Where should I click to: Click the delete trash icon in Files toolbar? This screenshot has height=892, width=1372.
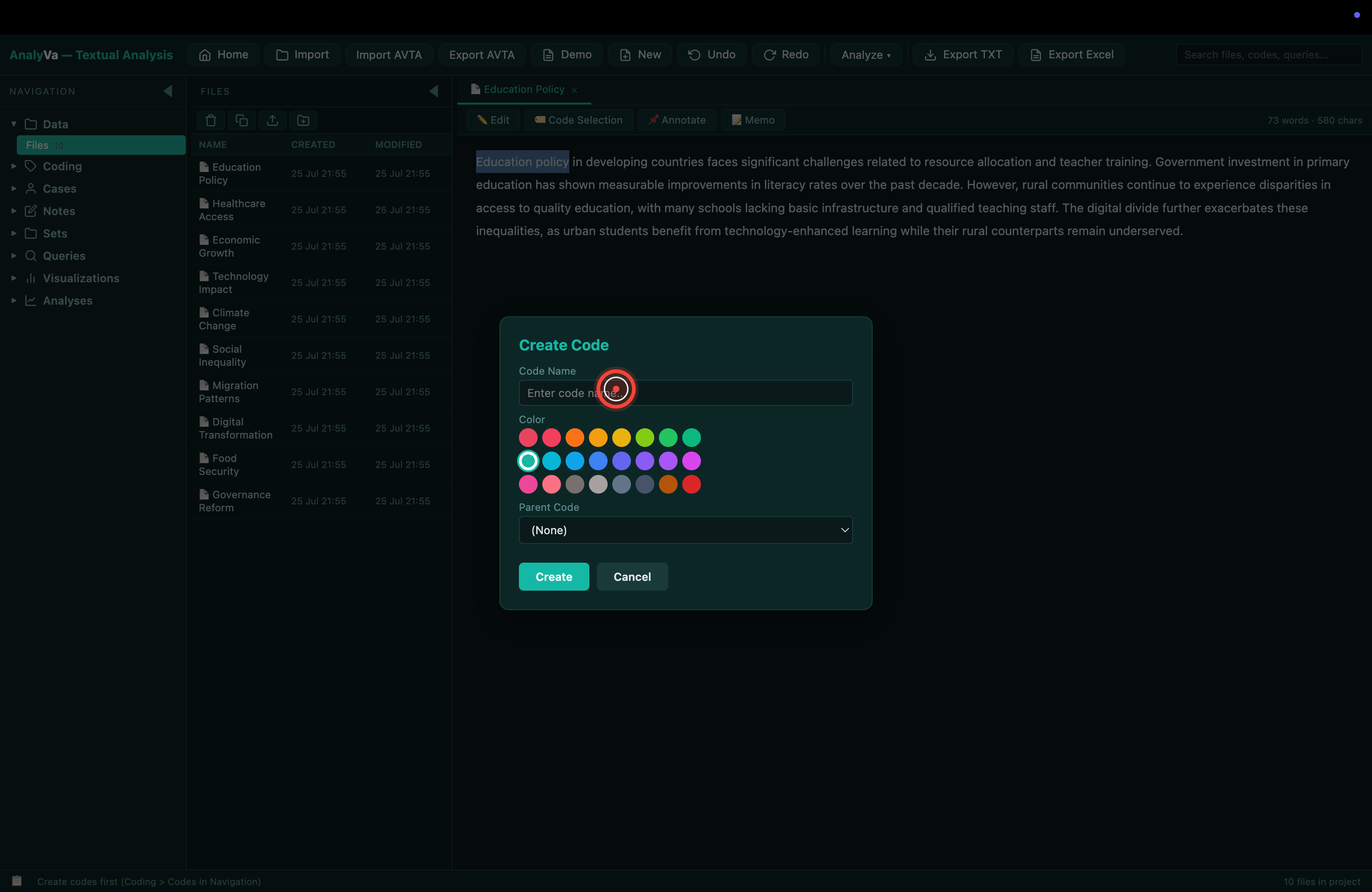click(x=211, y=120)
